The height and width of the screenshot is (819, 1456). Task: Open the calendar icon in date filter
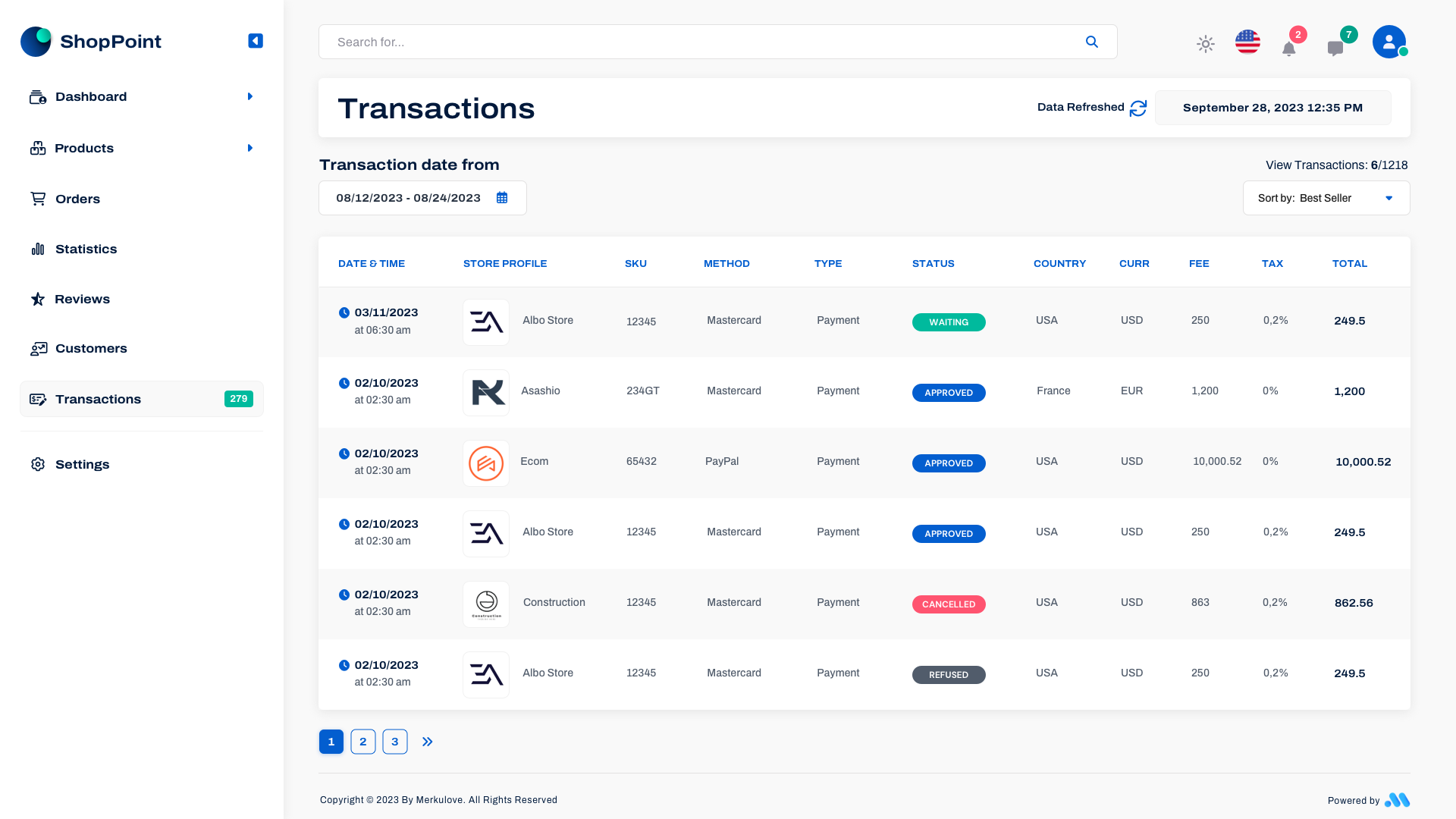[502, 197]
